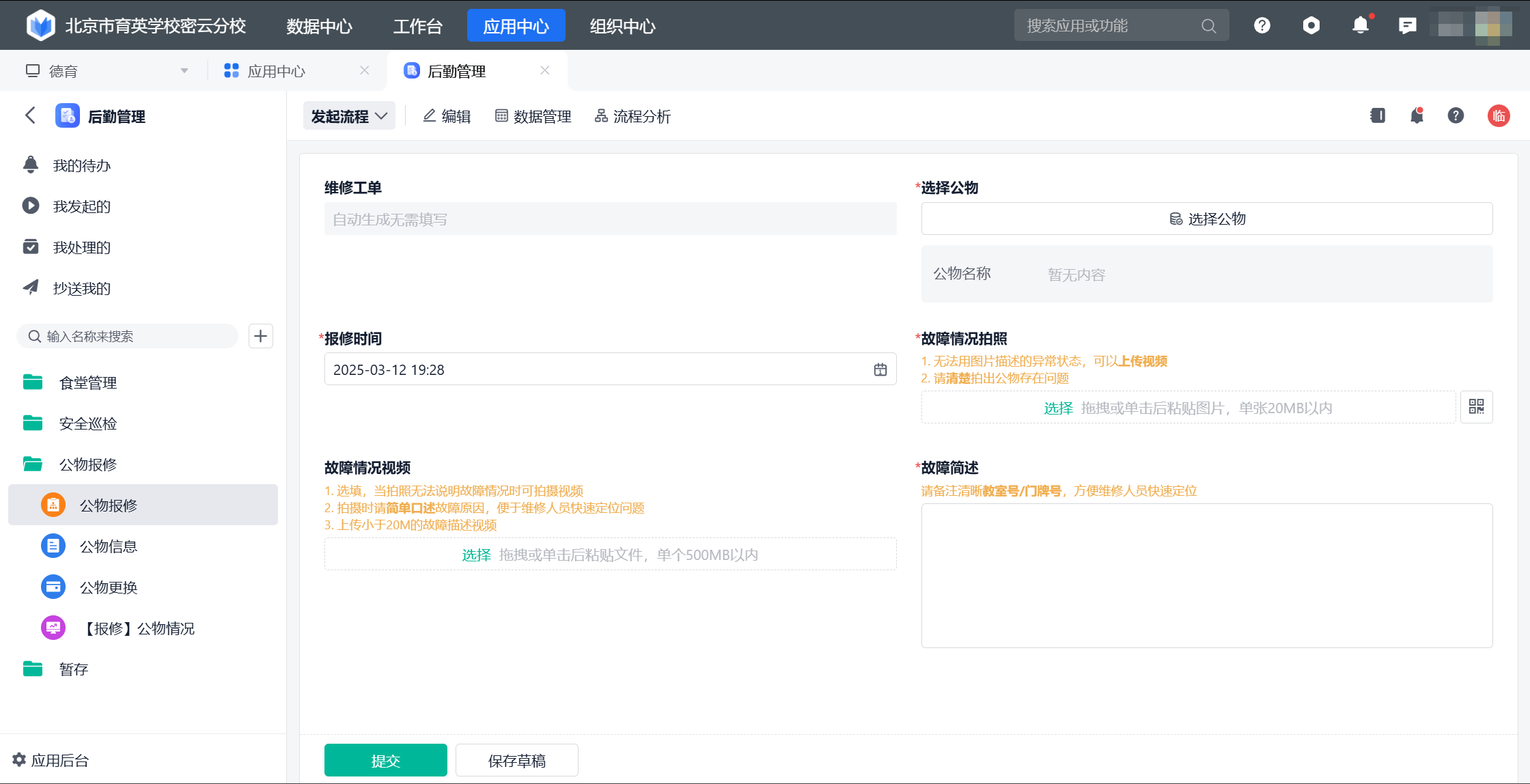Expand the 食堂管理 folder
This screenshot has width=1530, height=784.
coord(87,382)
